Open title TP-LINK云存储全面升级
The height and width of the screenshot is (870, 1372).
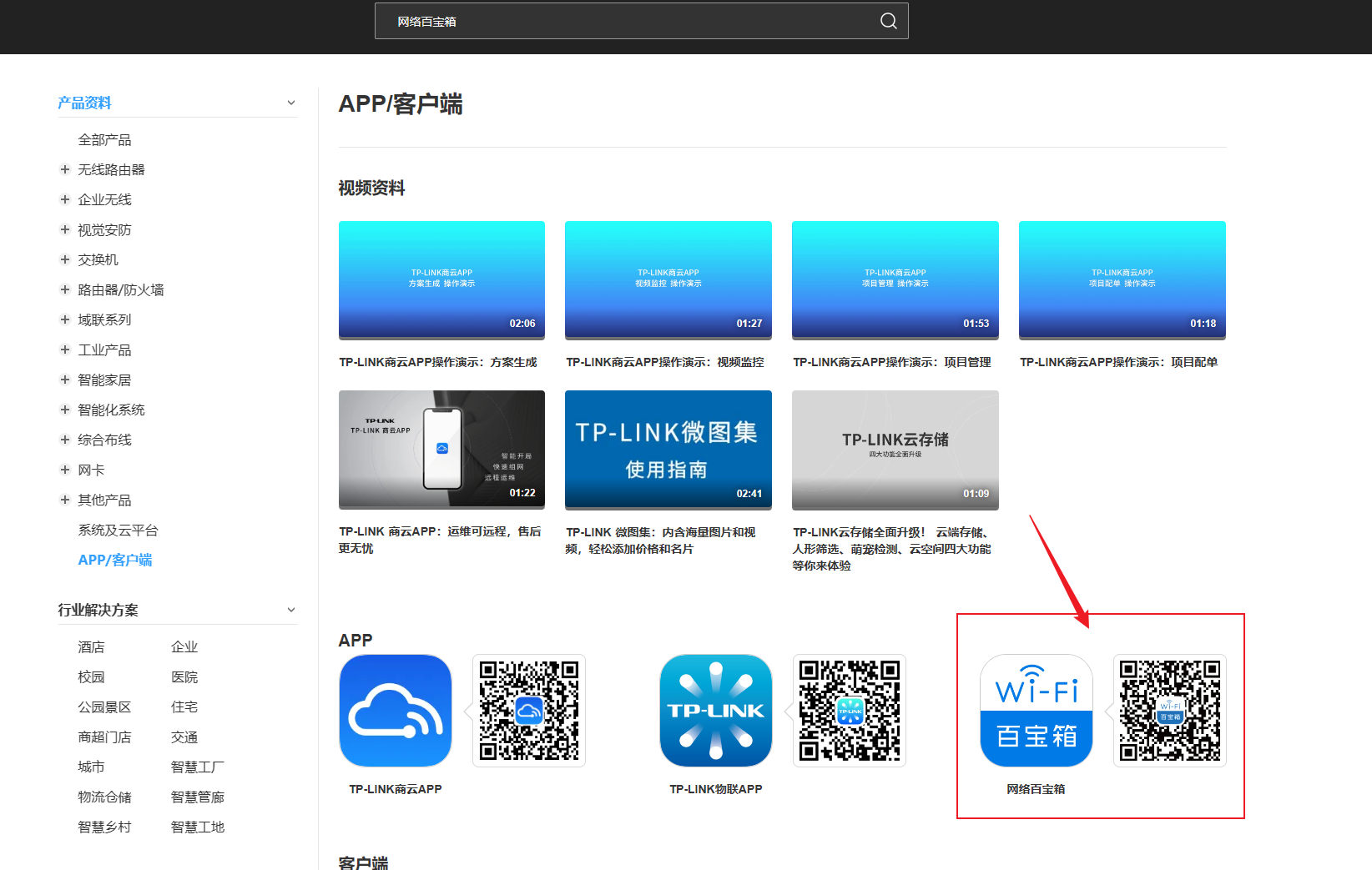(892, 549)
